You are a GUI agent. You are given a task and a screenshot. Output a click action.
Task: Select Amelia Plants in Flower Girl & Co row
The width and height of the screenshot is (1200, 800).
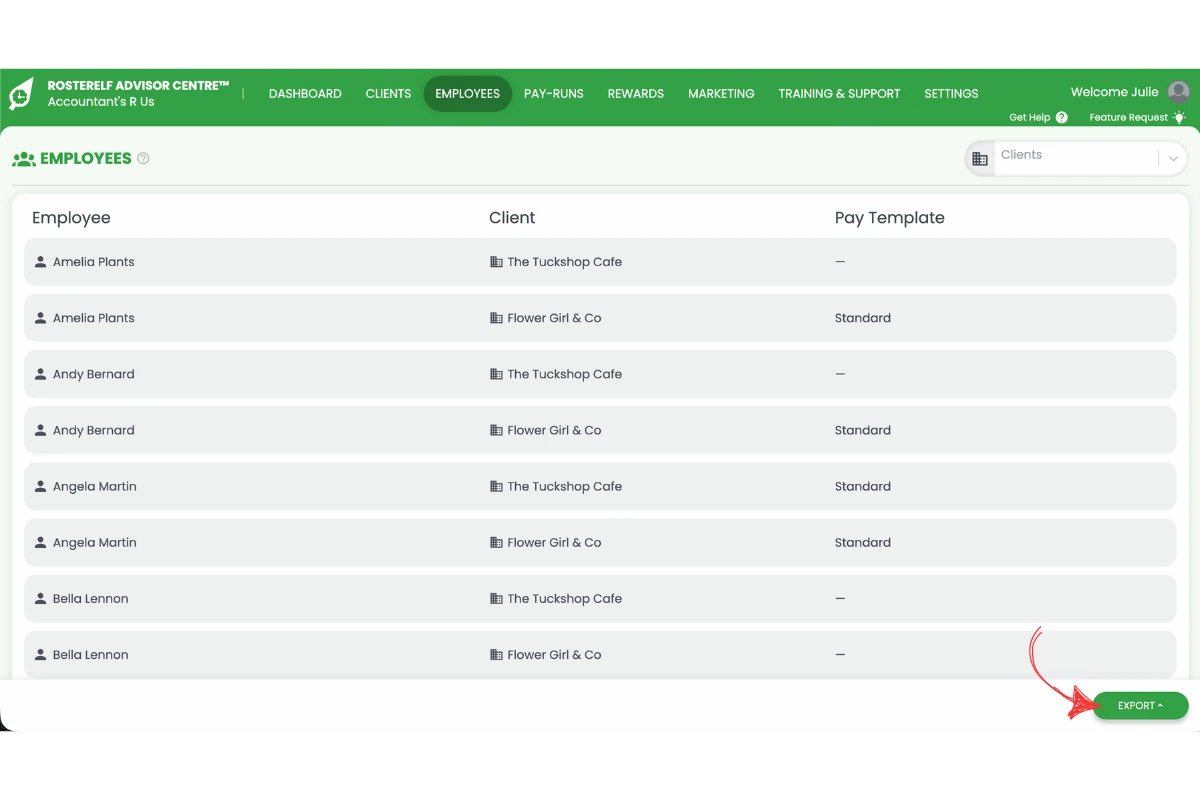[x=93, y=318]
